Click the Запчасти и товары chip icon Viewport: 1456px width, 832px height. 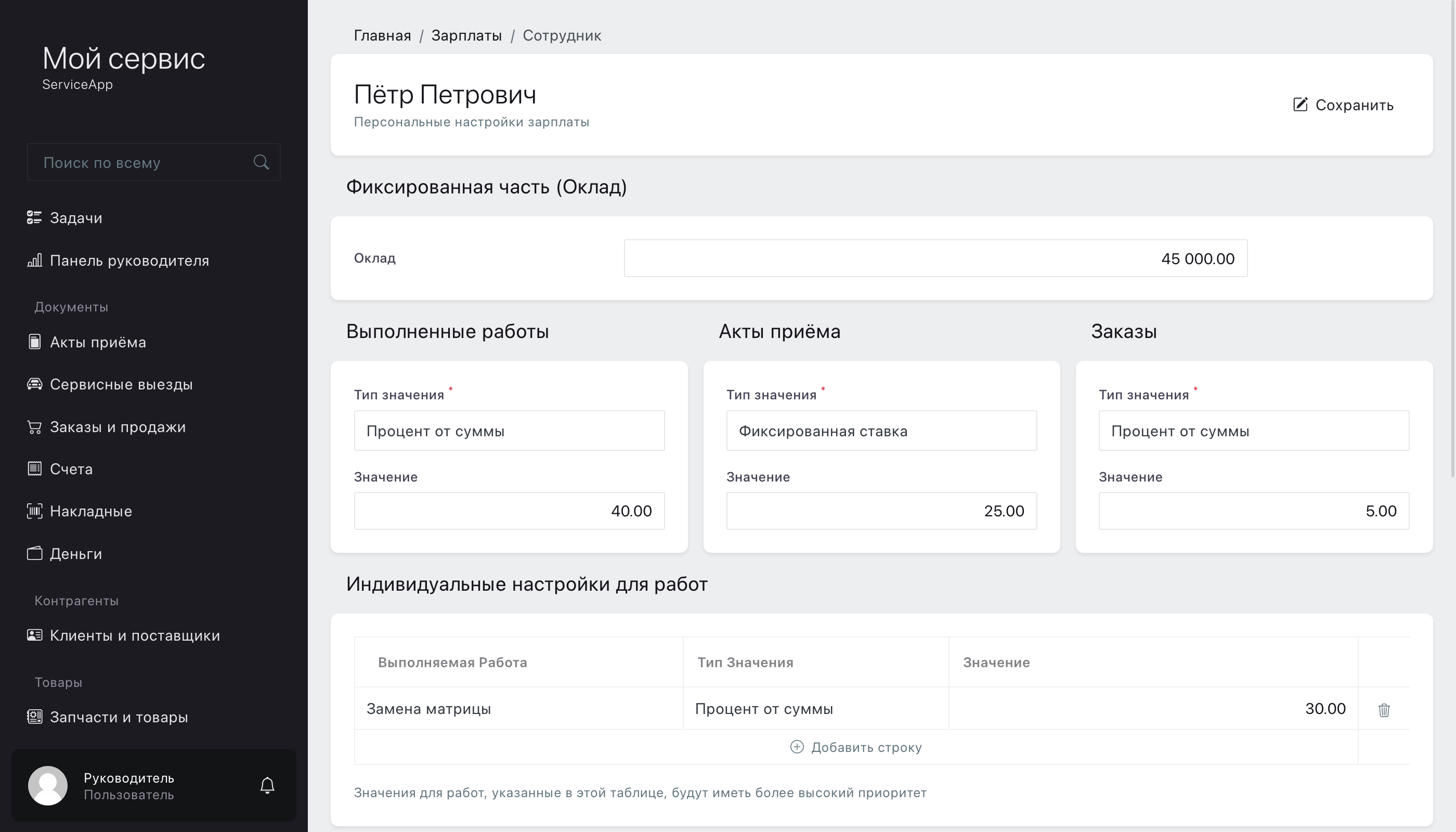[34, 717]
